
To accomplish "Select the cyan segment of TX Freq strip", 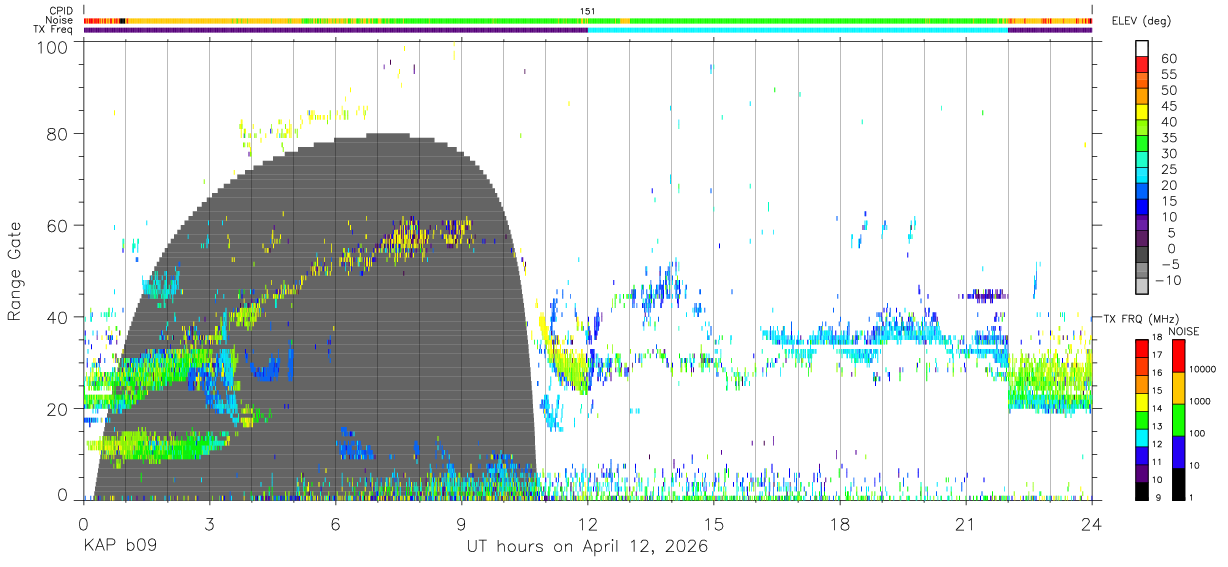I will coord(797,30).
